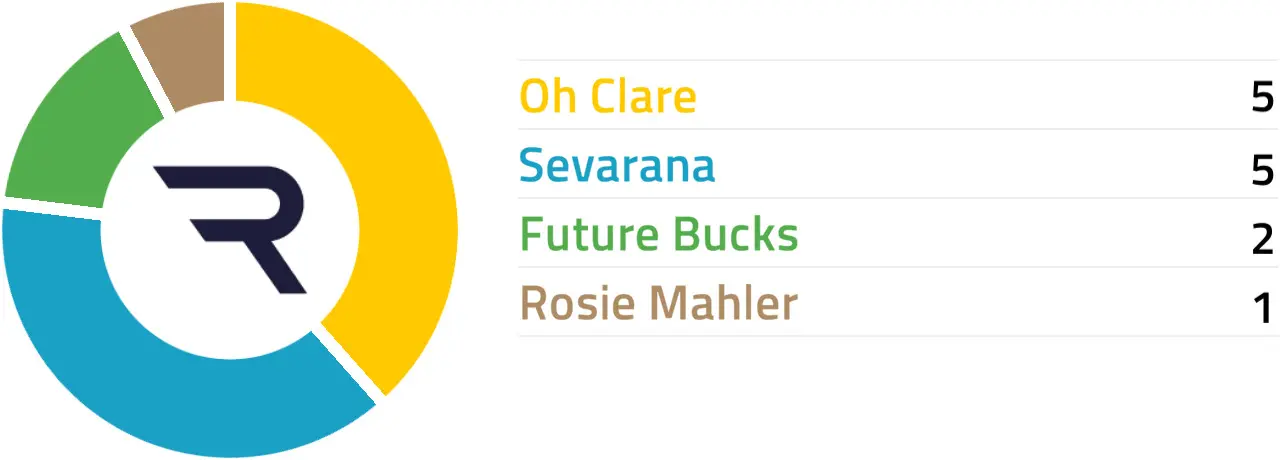The height and width of the screenshot is (460, 1280).
Task: Click the count 5 beside Oh Clare
Action: click(x=1262, y=99)
